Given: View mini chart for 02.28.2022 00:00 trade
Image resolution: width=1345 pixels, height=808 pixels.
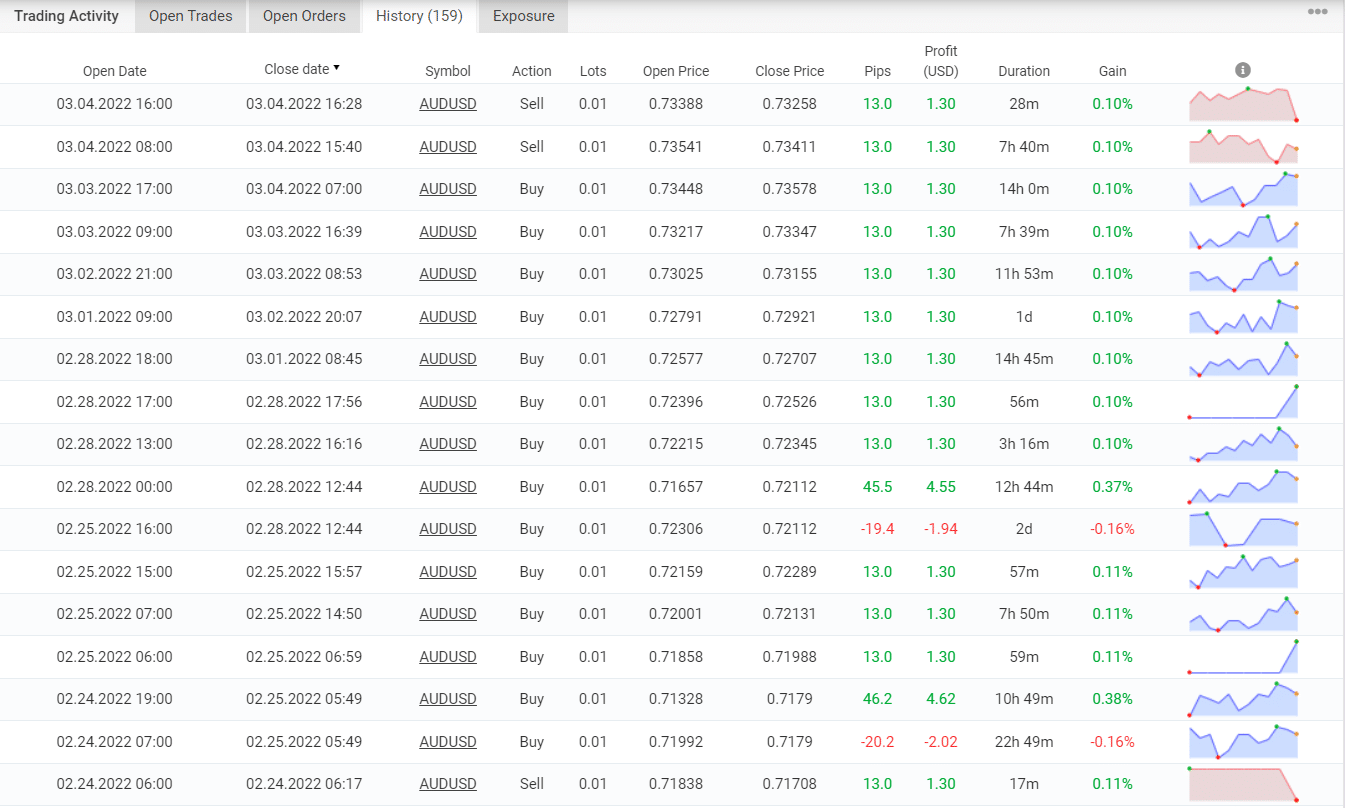Looking at the screenshot, I should pyautogui.click(x=1243, y=487).
